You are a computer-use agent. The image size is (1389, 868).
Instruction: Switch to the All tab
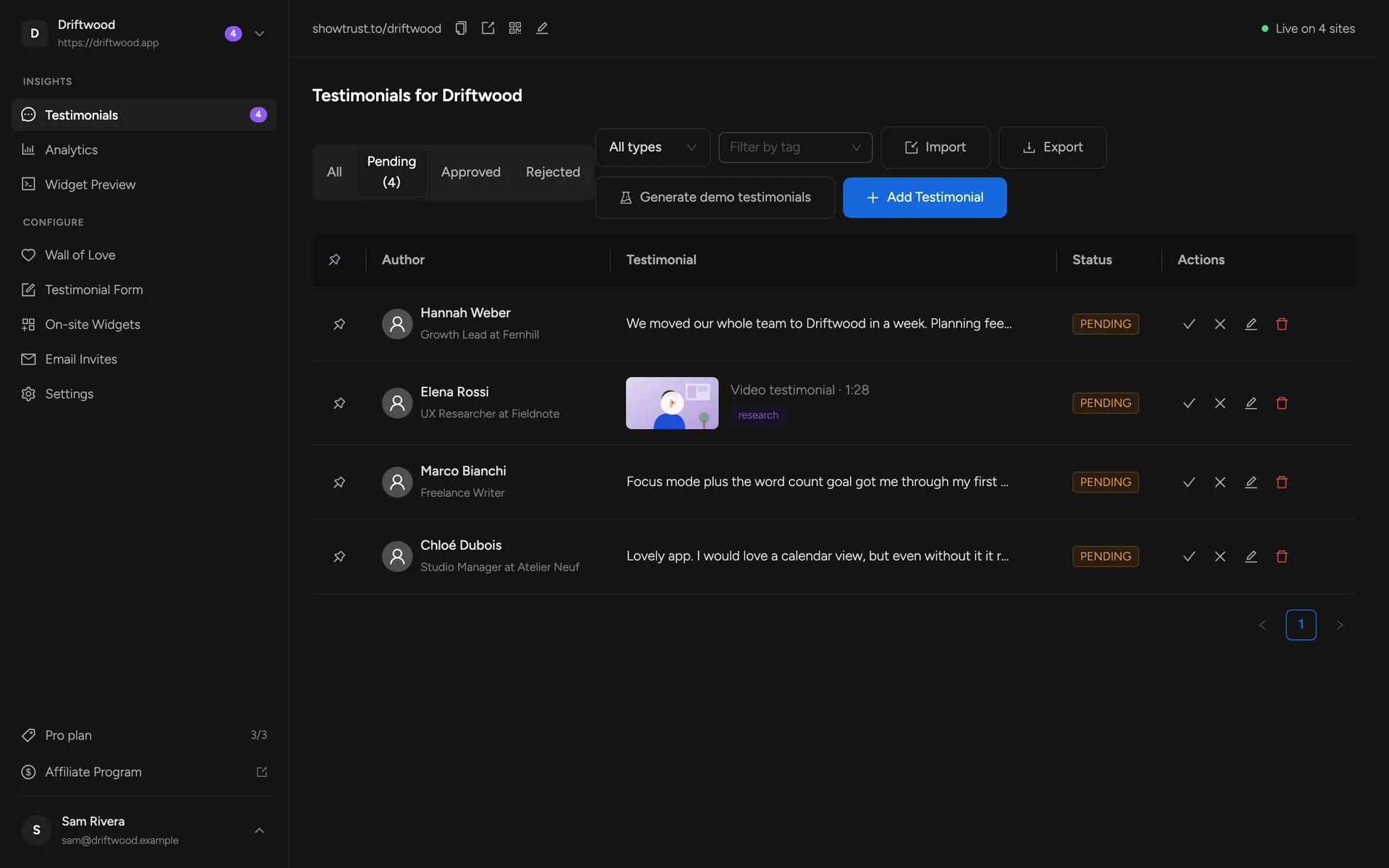334,172
